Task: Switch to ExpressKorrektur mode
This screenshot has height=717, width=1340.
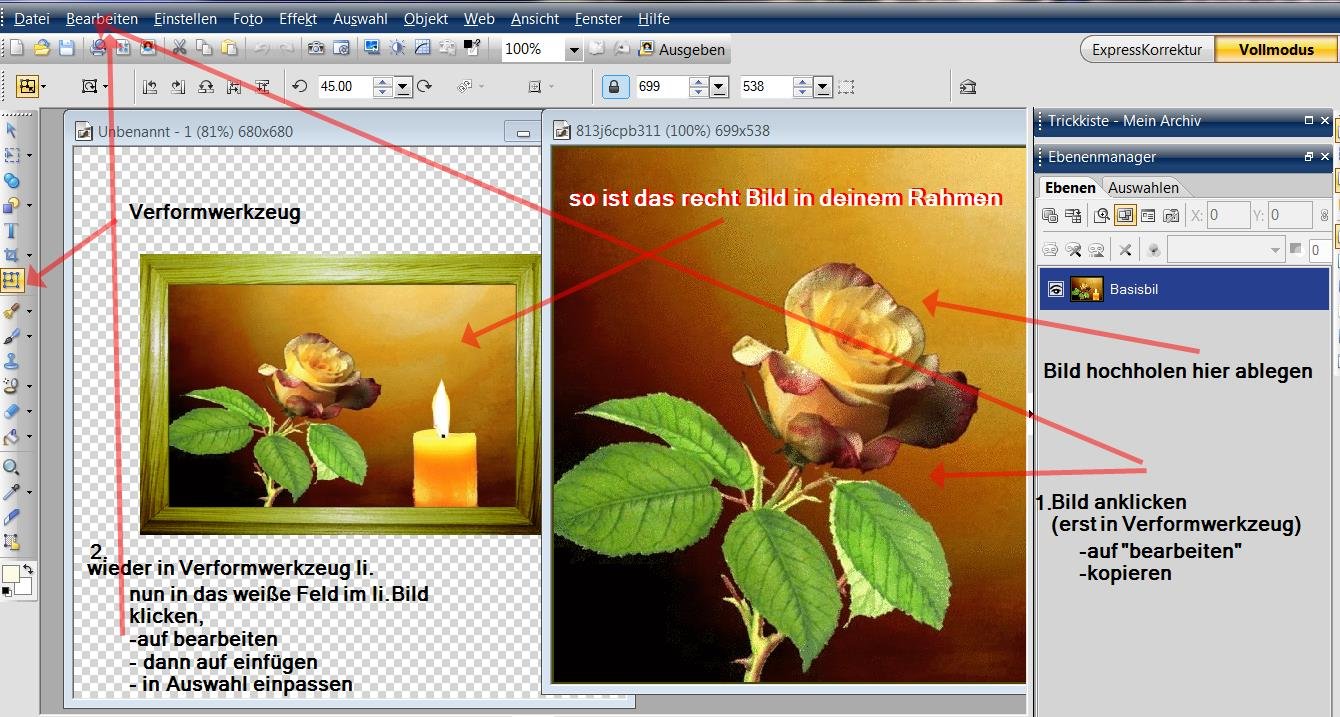Action: point(1147,49)
